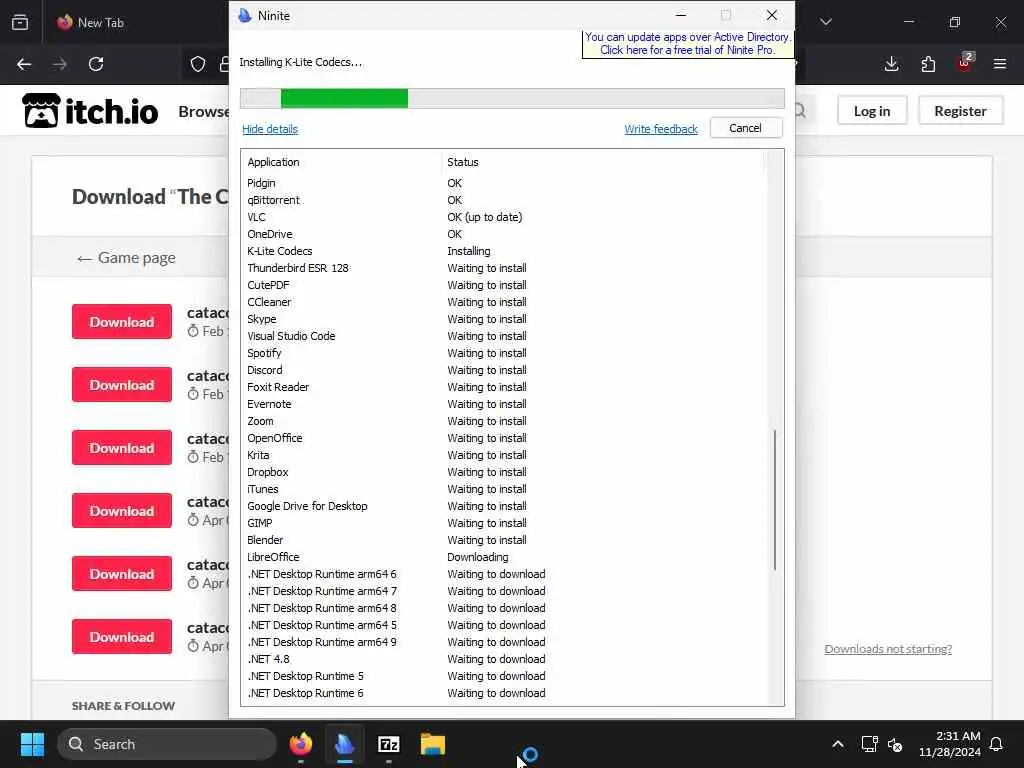Click the taskbar Search box
The width and height of the screenshot is (1024, 768).
(167, 744)
